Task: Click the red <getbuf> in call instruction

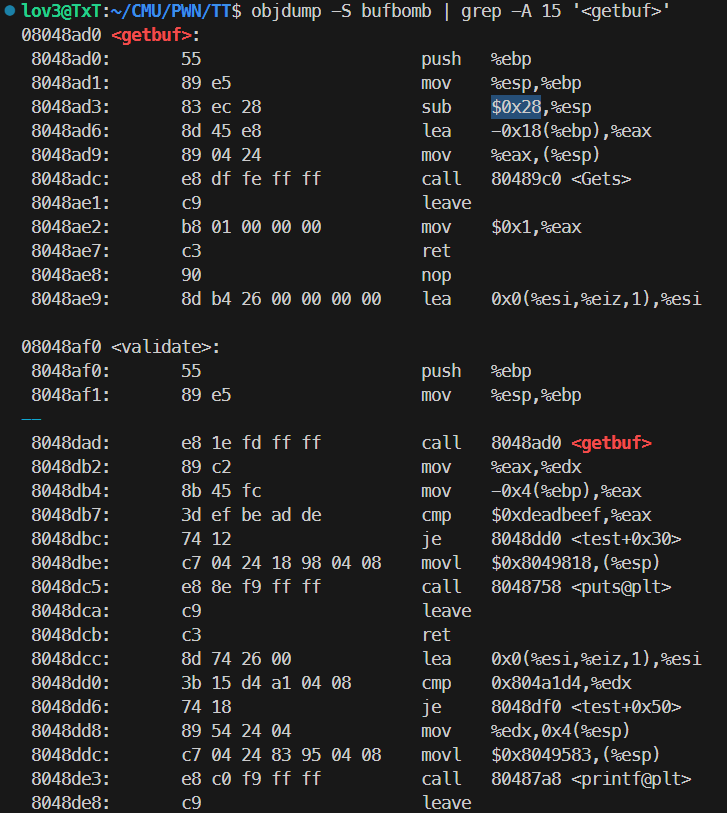Action: (611, 443)
